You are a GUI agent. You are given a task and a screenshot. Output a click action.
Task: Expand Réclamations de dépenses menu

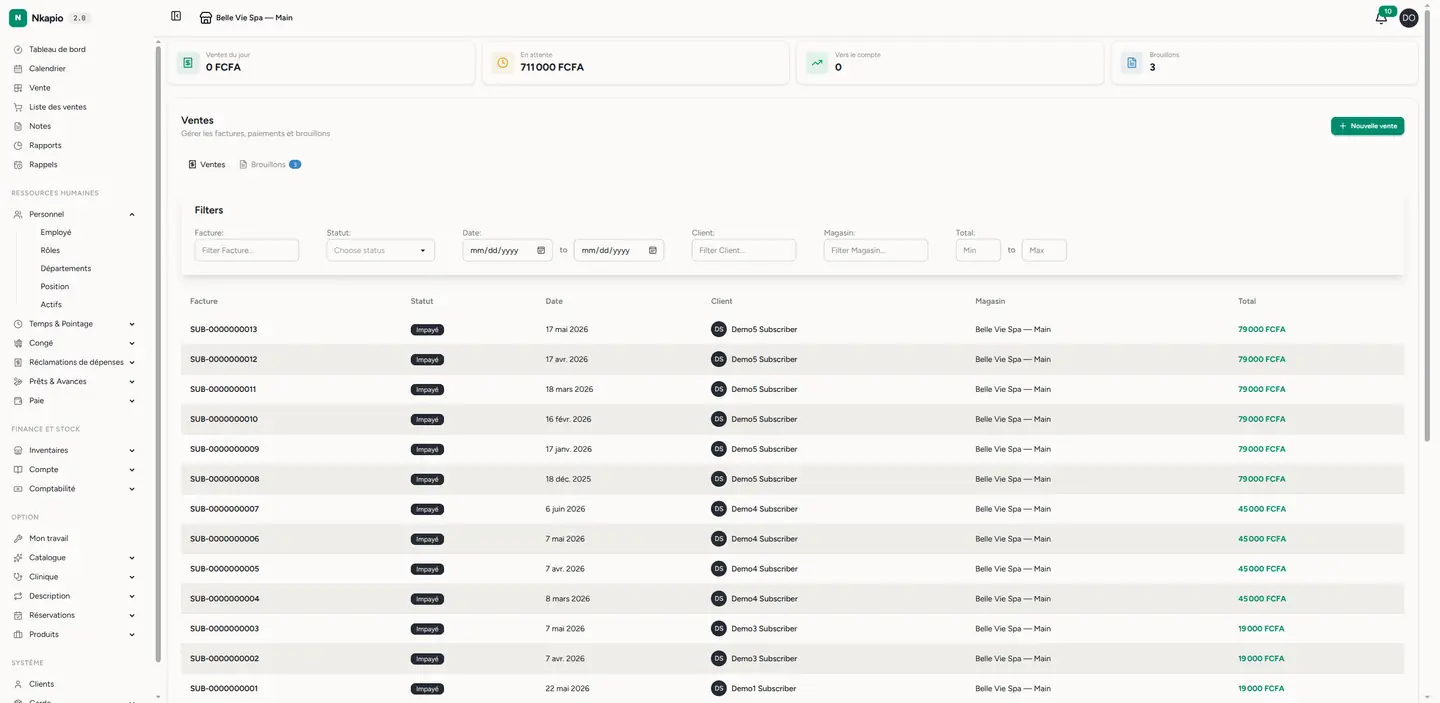click(75, 362)
